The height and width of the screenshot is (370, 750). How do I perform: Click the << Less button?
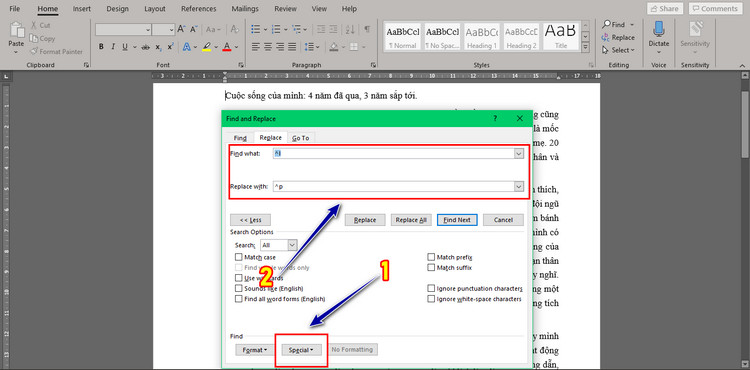pos(251,220)
